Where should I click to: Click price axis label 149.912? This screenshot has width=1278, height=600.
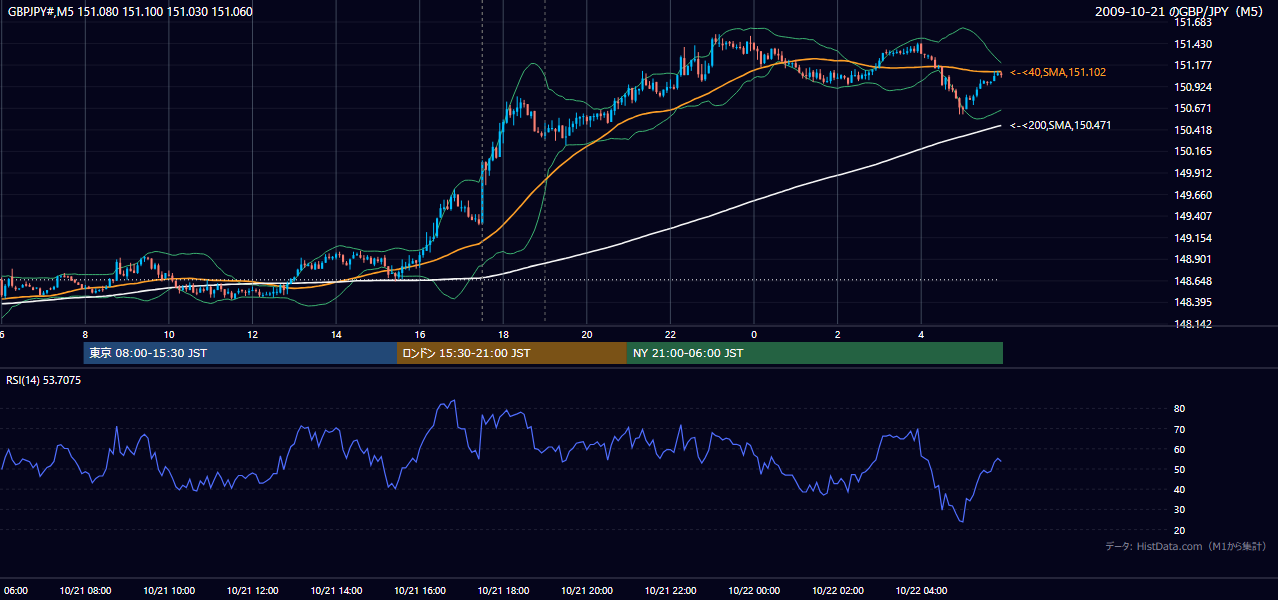click(1192, 173)
